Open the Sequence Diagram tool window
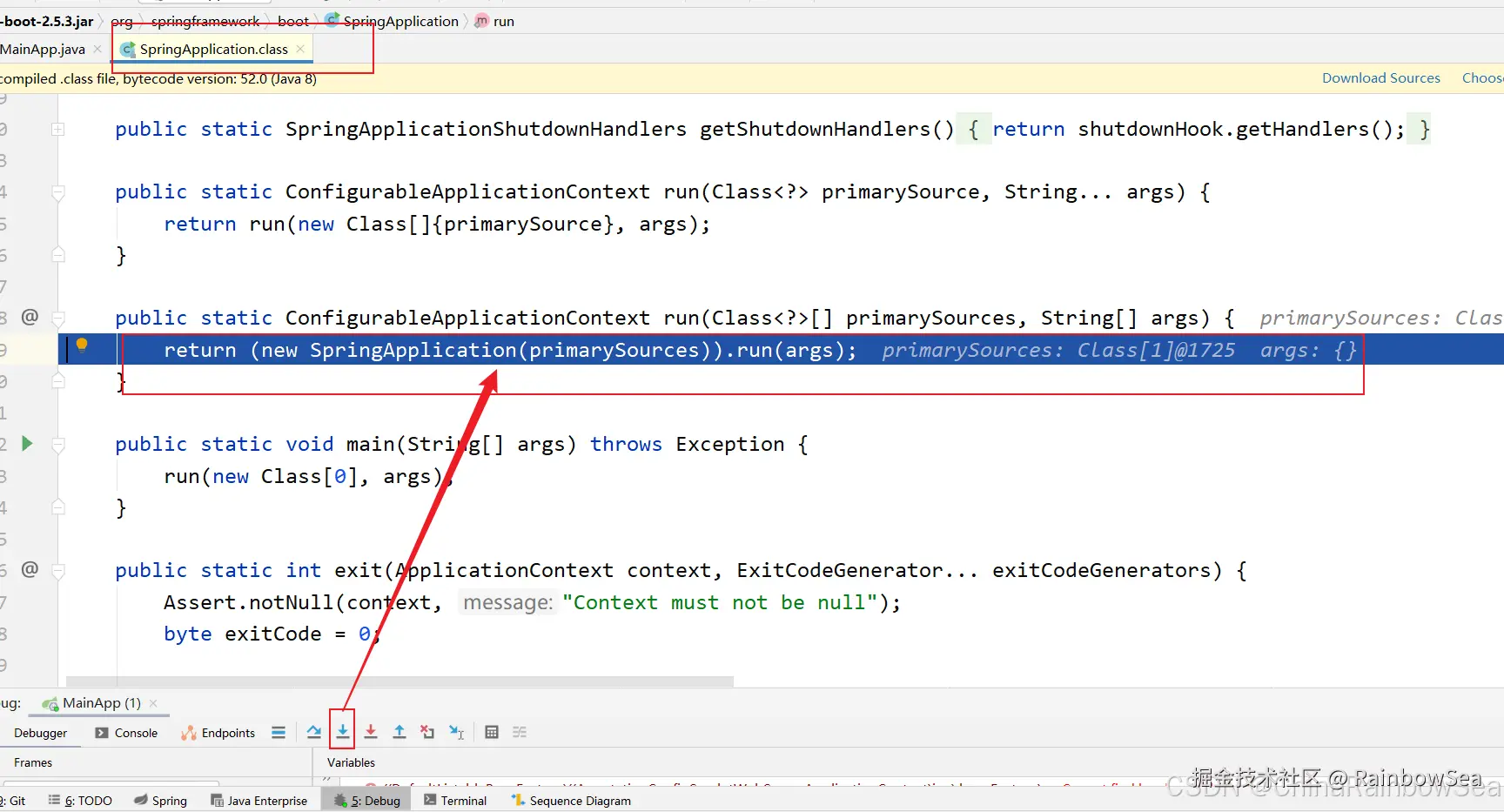The image size is (1504, 812). tap(572, 801)
